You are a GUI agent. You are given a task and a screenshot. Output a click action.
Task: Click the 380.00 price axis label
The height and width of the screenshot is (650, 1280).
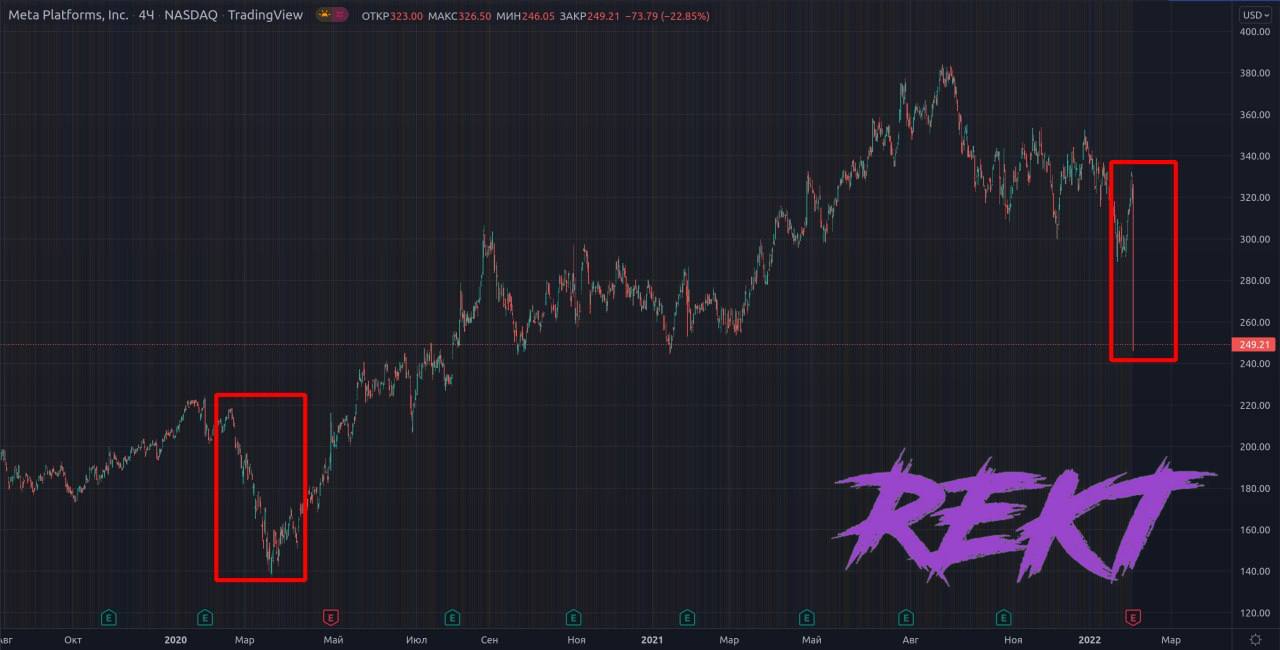(x=1255, y=73)
